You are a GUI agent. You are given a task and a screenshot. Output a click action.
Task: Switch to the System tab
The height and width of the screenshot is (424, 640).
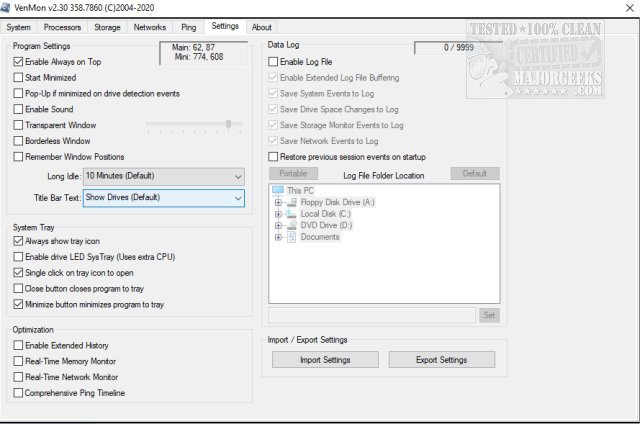click(x=18, y=27)
